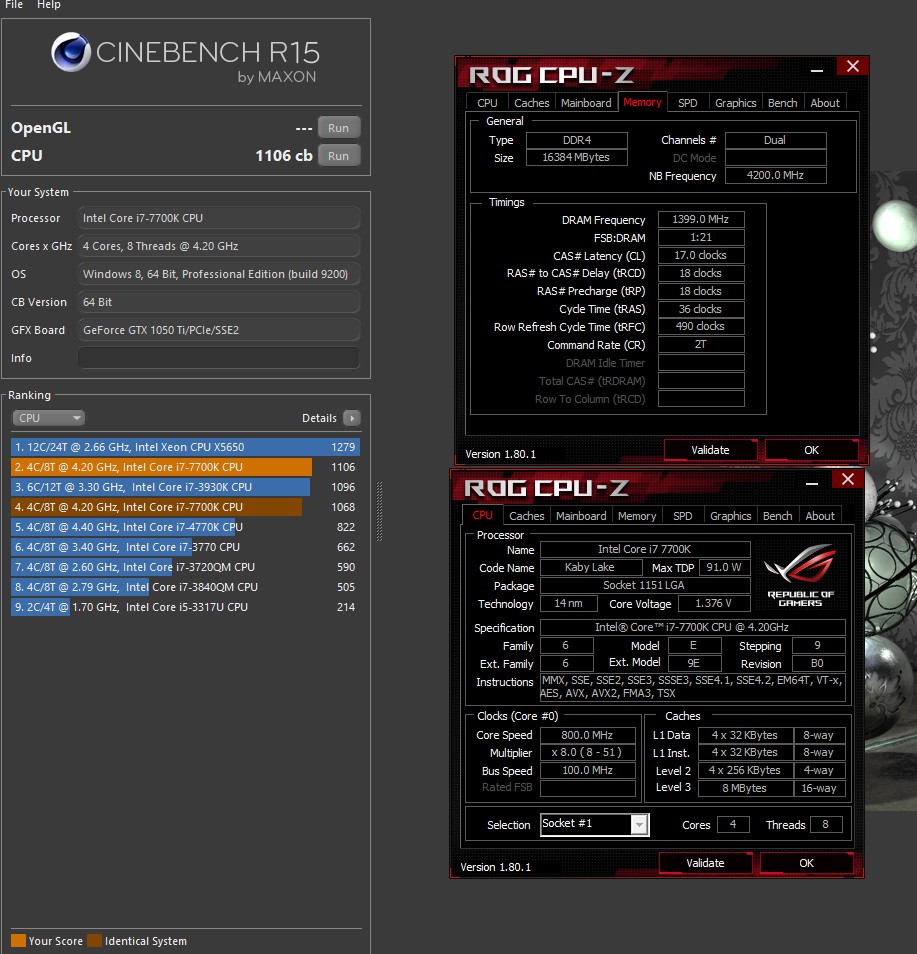Screen dimensions: 917x954
Task: Select ranking row 2 with score 1106
Action: click(185, 467)
